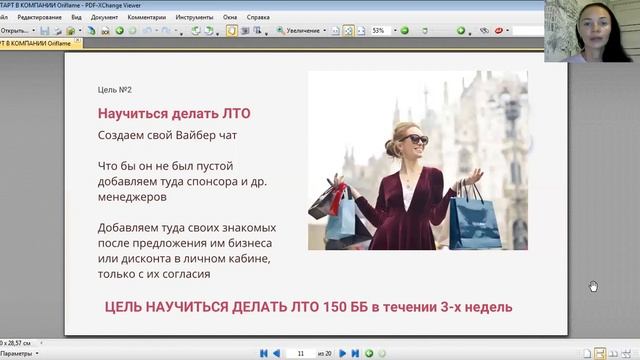Select the Hand tool icon

tap(231, 31)
